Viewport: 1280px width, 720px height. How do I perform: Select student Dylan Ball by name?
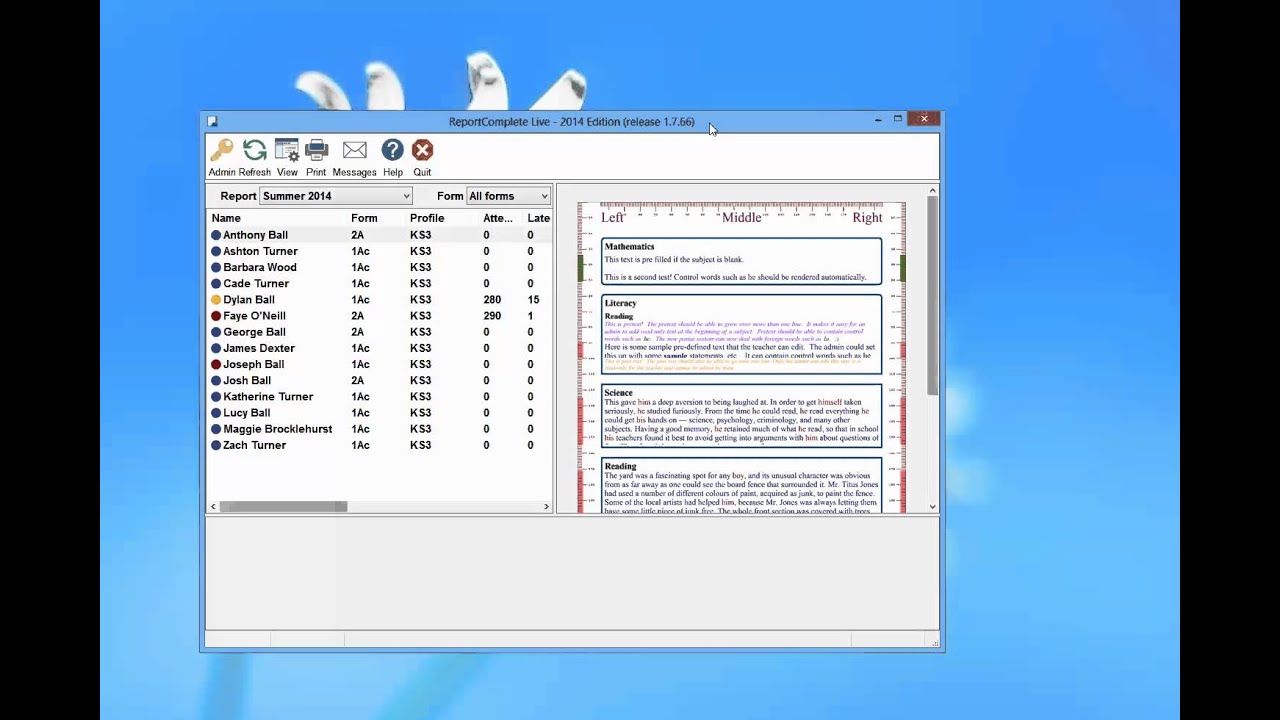click(249, 300)
